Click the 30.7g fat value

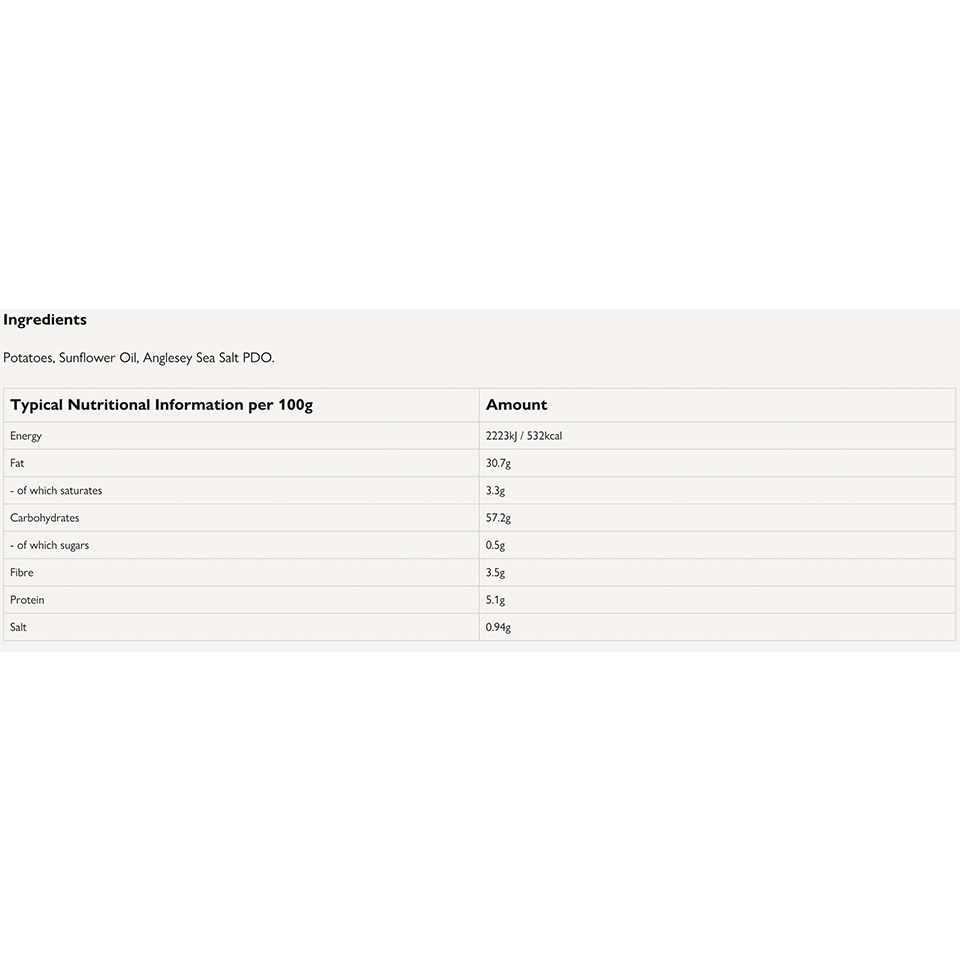(x=498, y=463)
